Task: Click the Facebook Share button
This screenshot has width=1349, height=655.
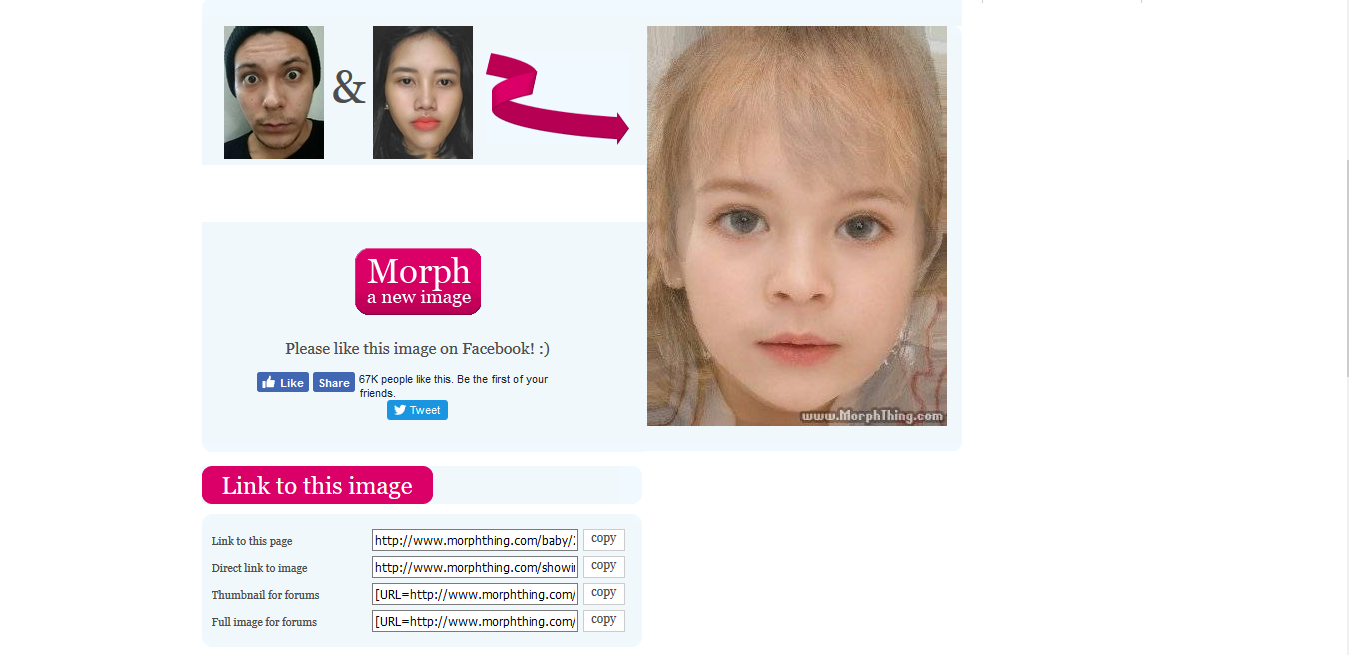Action: (334, 382)
